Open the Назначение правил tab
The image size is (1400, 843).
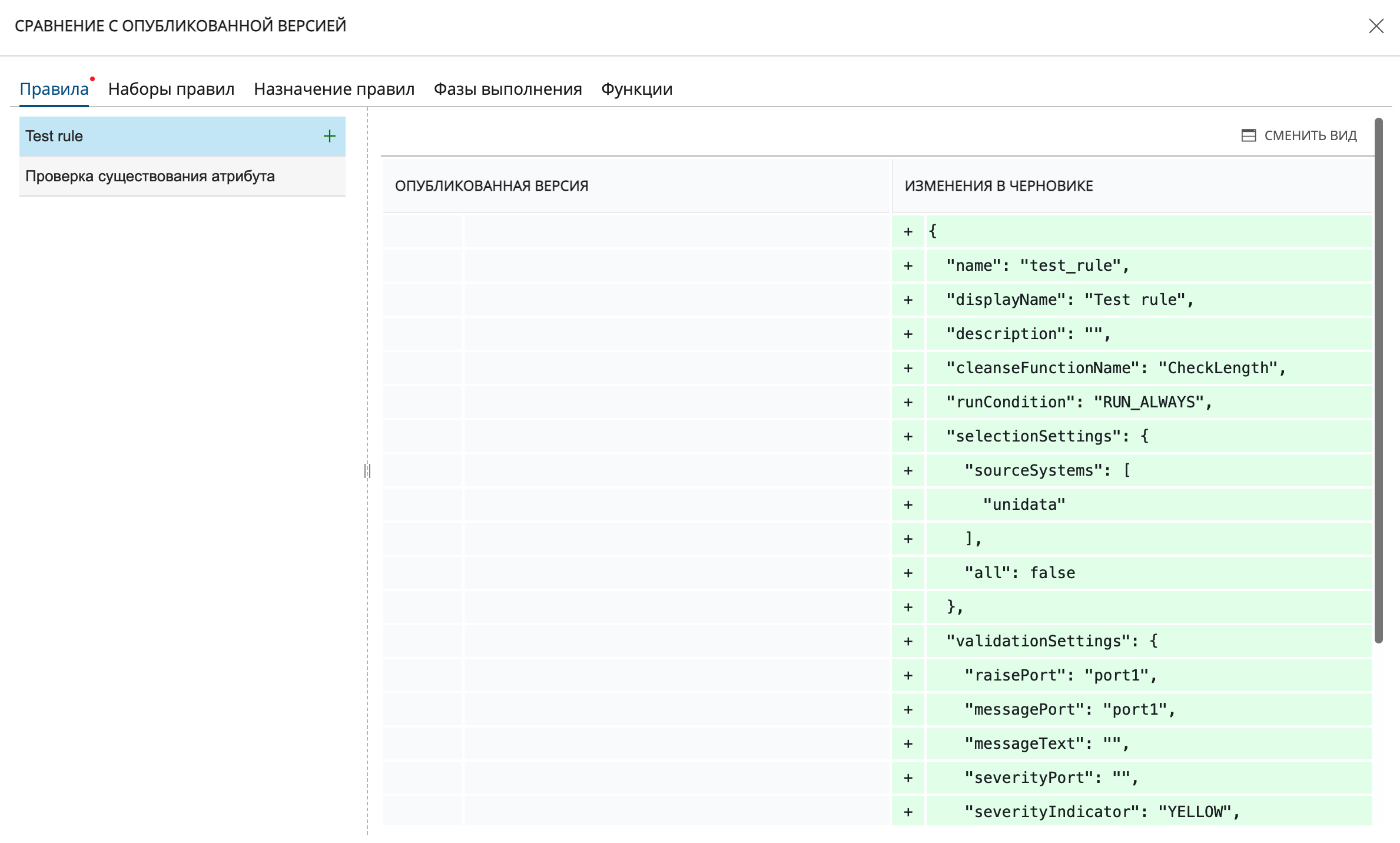(x=334, y=89)
